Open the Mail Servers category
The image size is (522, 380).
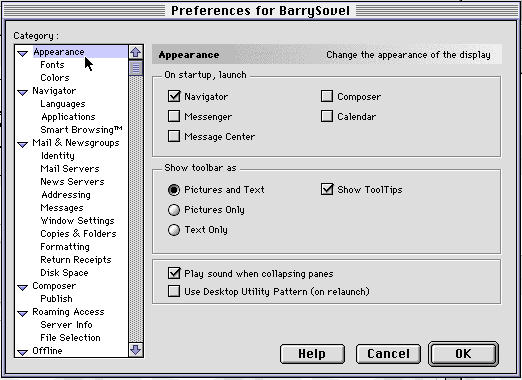pos(70,169)
